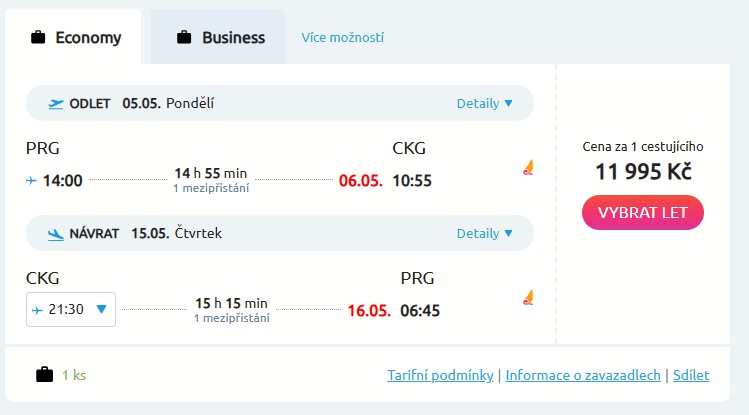Click the 1 mezipřistání label on return flight

[231, 317]
